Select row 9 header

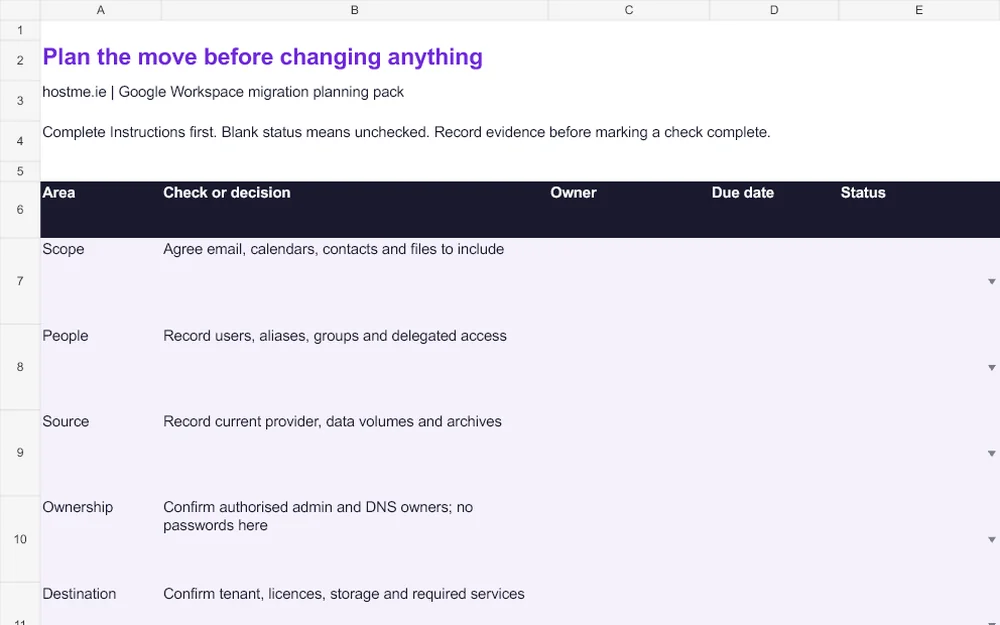20,453
